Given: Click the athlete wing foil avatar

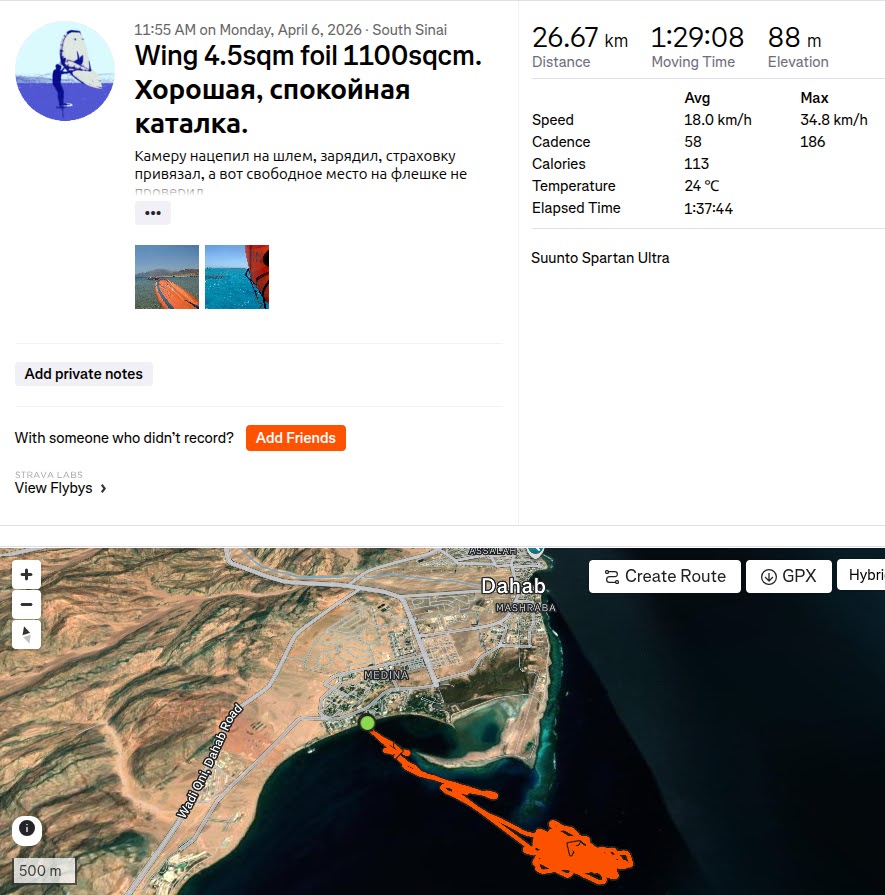Looking at the screenshot, I should [x=65, y=71].
